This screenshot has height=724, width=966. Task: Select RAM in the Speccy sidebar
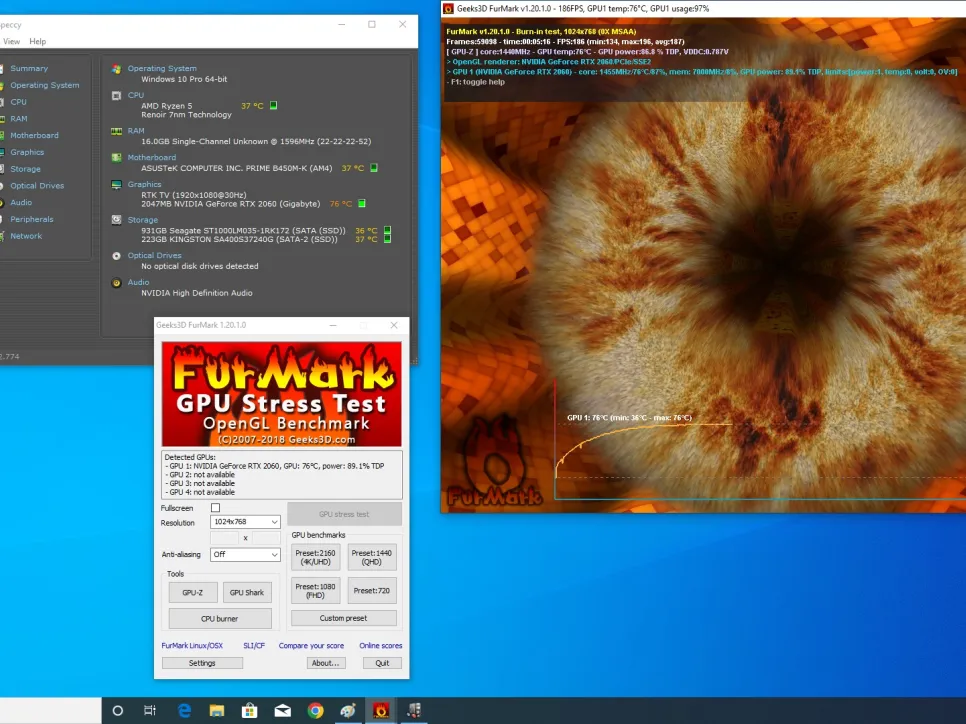18,118
